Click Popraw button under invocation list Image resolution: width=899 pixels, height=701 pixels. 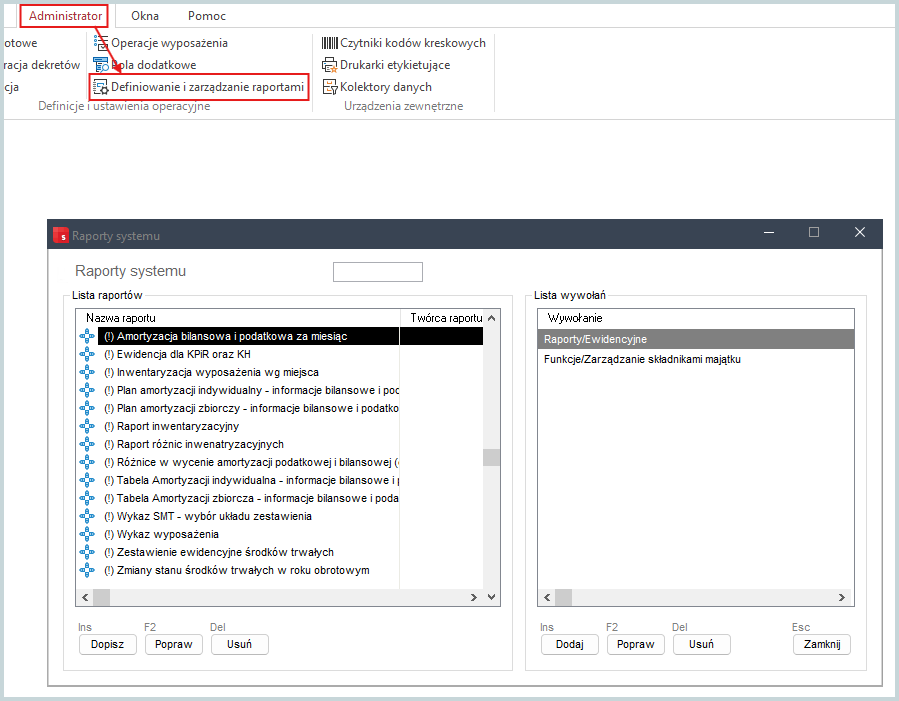point(636,644)
